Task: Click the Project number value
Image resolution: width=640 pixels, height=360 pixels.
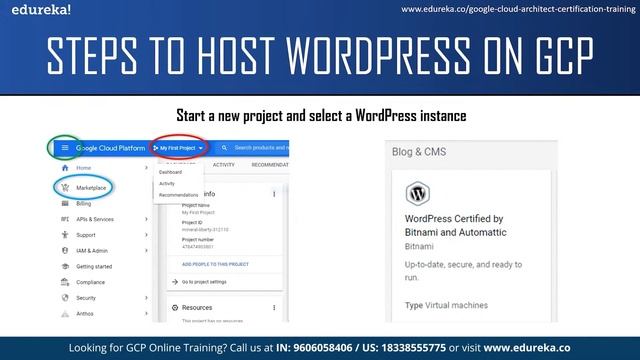Action: tap(198, 247)
